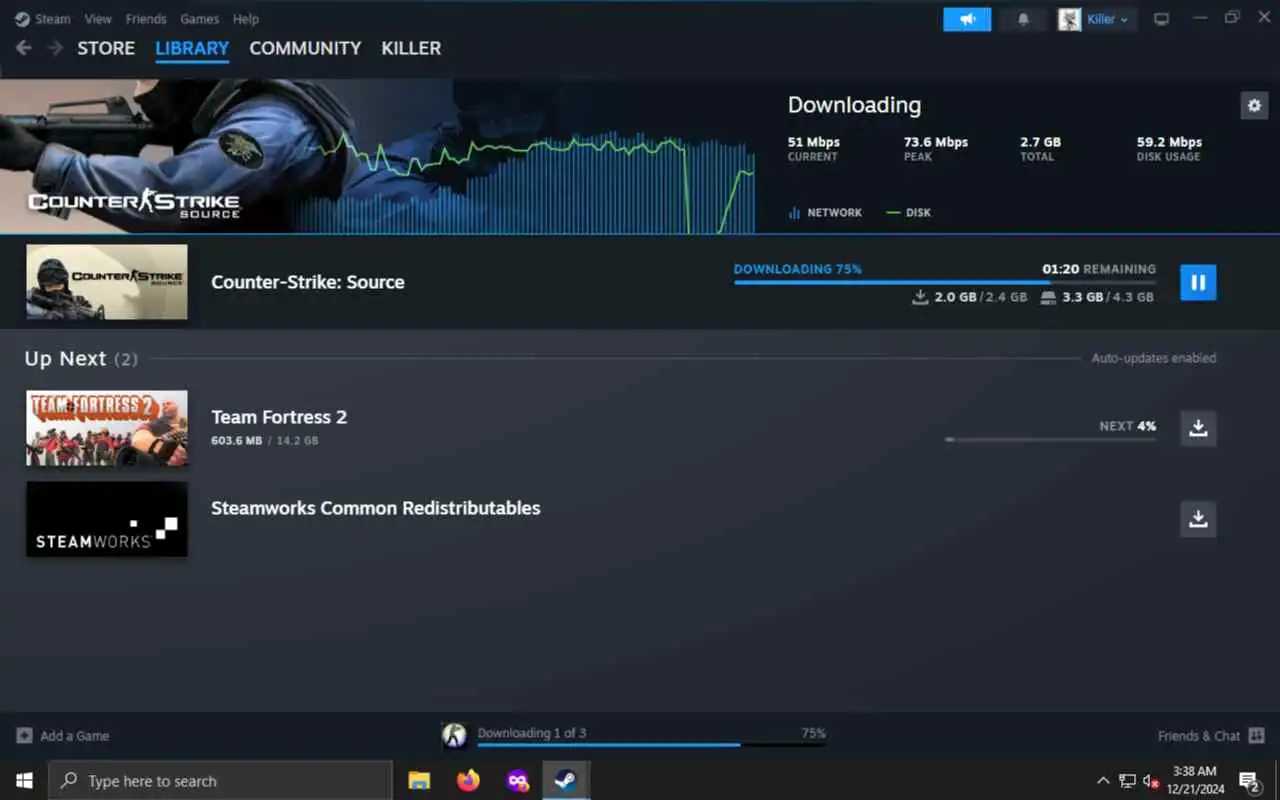Click the Steam taskbar icon
The height and width of the screenshot is (800, 1280).
(565, 781)
